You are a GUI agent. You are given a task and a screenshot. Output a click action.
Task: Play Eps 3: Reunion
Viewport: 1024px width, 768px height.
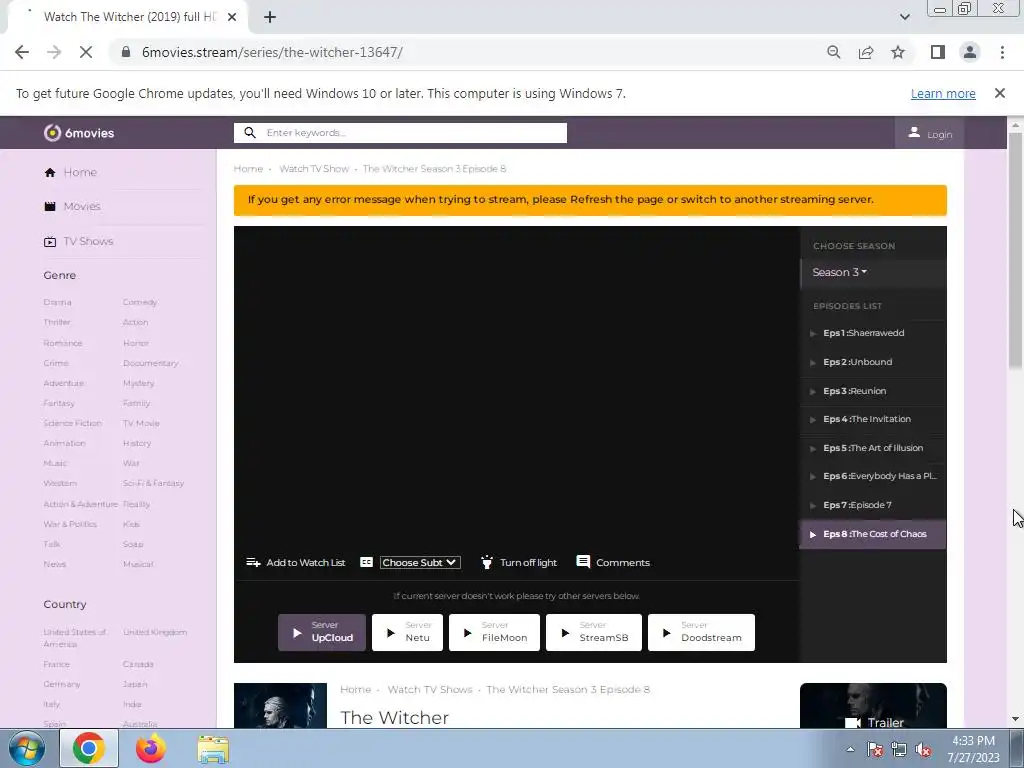click(873, 391)
